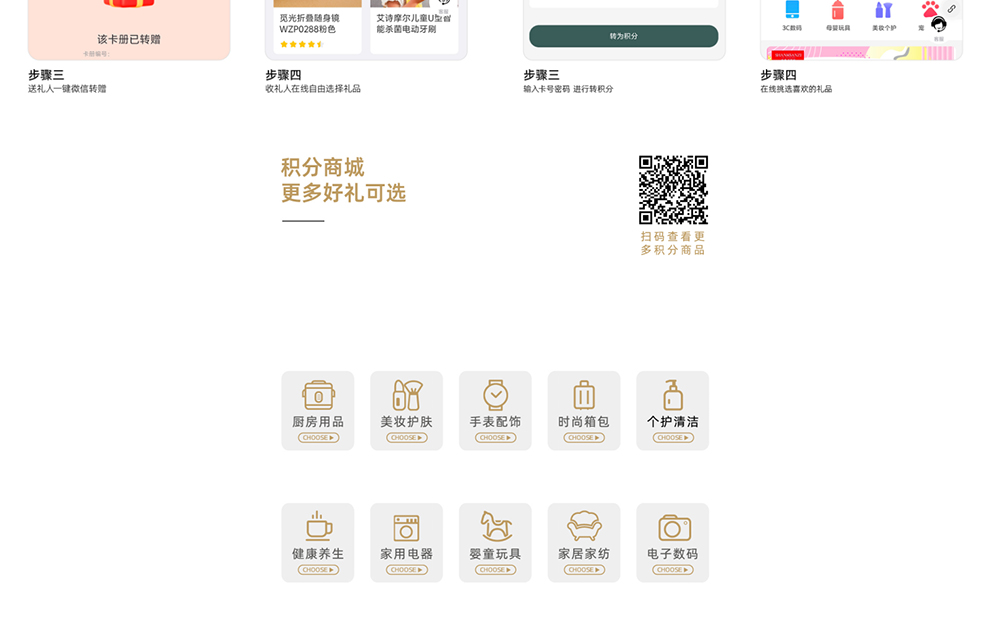Select the lipstick and brush 美妆护肤 icon
990x618 pixels.
click(x=406, y=395)
